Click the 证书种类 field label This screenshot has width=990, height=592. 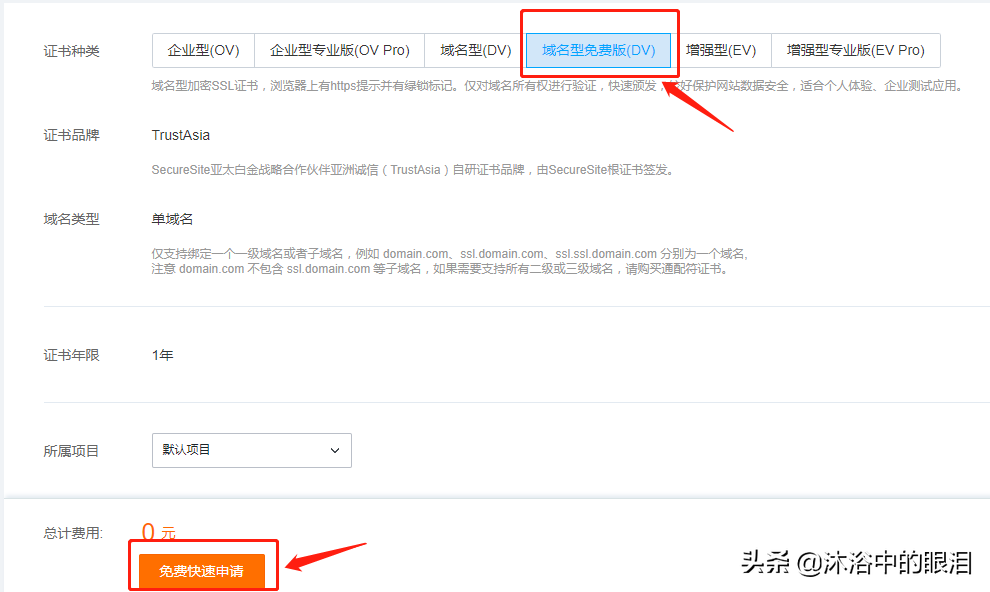coord(72,51)
